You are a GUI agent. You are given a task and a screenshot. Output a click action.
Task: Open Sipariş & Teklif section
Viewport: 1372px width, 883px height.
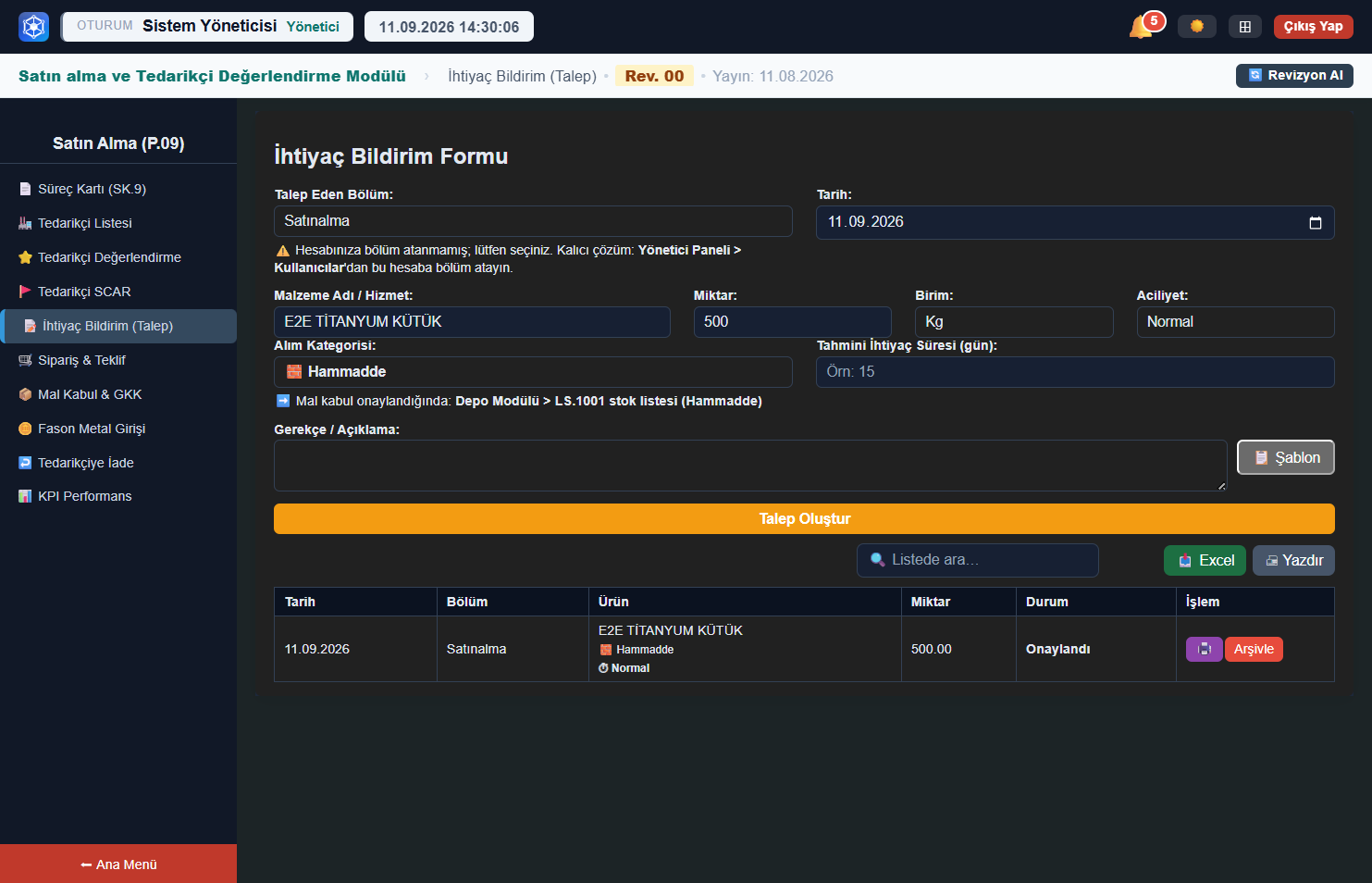118,360
